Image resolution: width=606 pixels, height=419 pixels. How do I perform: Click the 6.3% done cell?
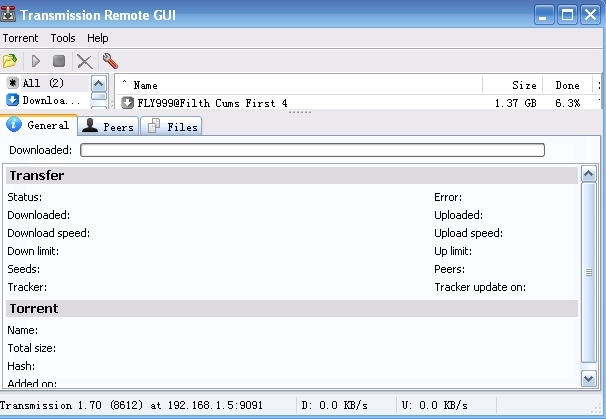(567, 103)
